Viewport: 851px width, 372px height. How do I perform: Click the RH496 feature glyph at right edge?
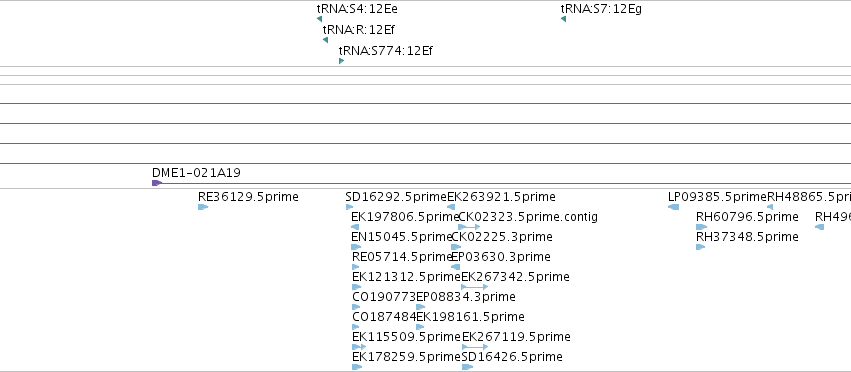tap(820, 227)
